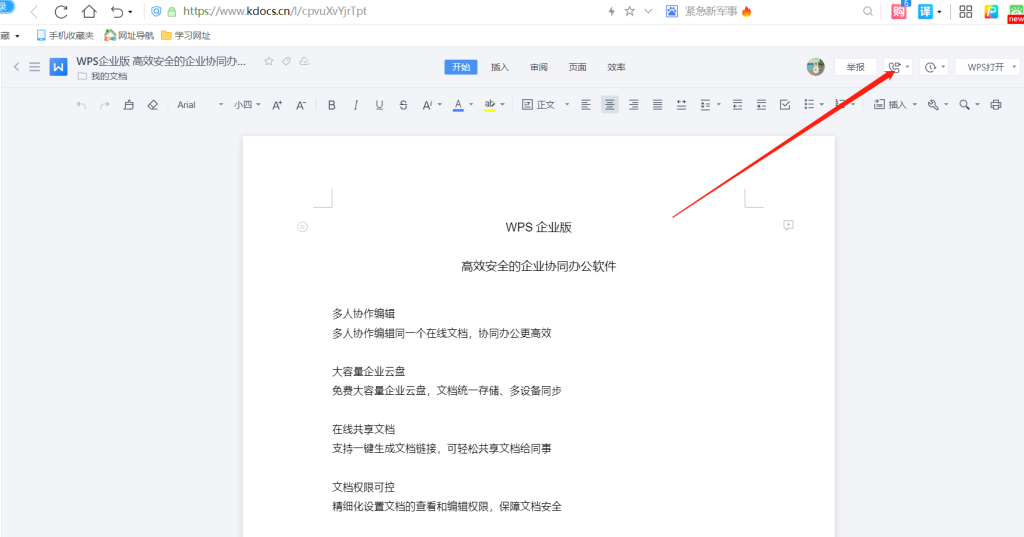
Task: Star the document as a favorite
Action: click(268, 61)
